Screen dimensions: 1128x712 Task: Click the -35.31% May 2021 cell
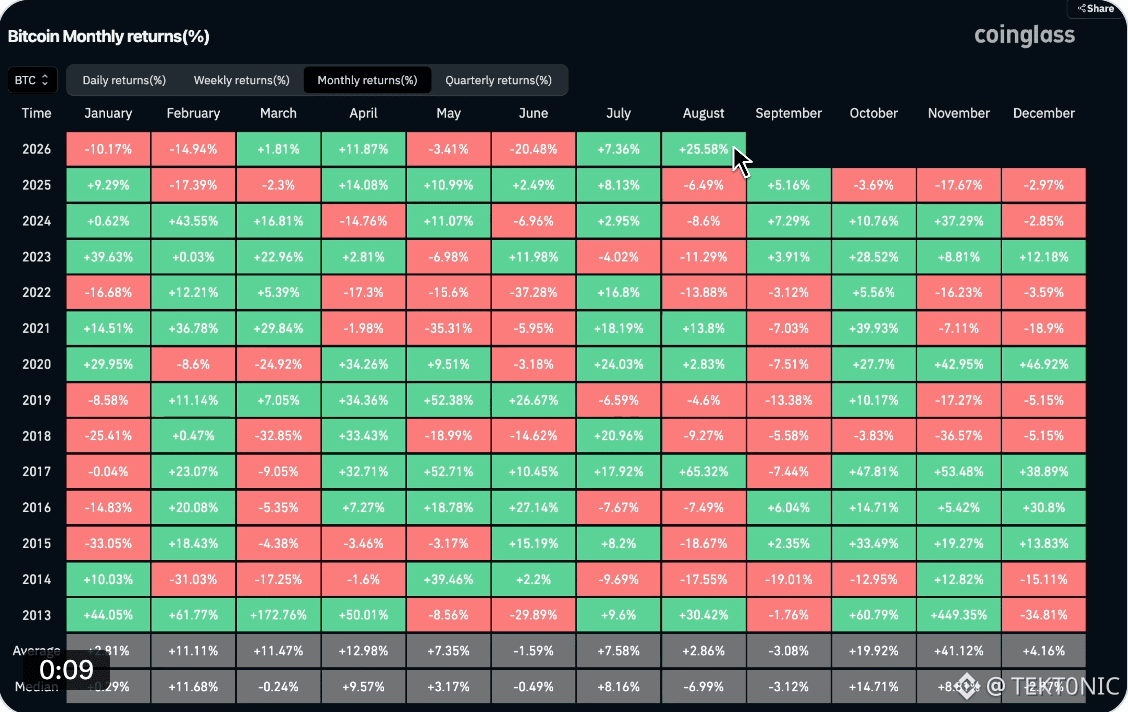(448, 328)
